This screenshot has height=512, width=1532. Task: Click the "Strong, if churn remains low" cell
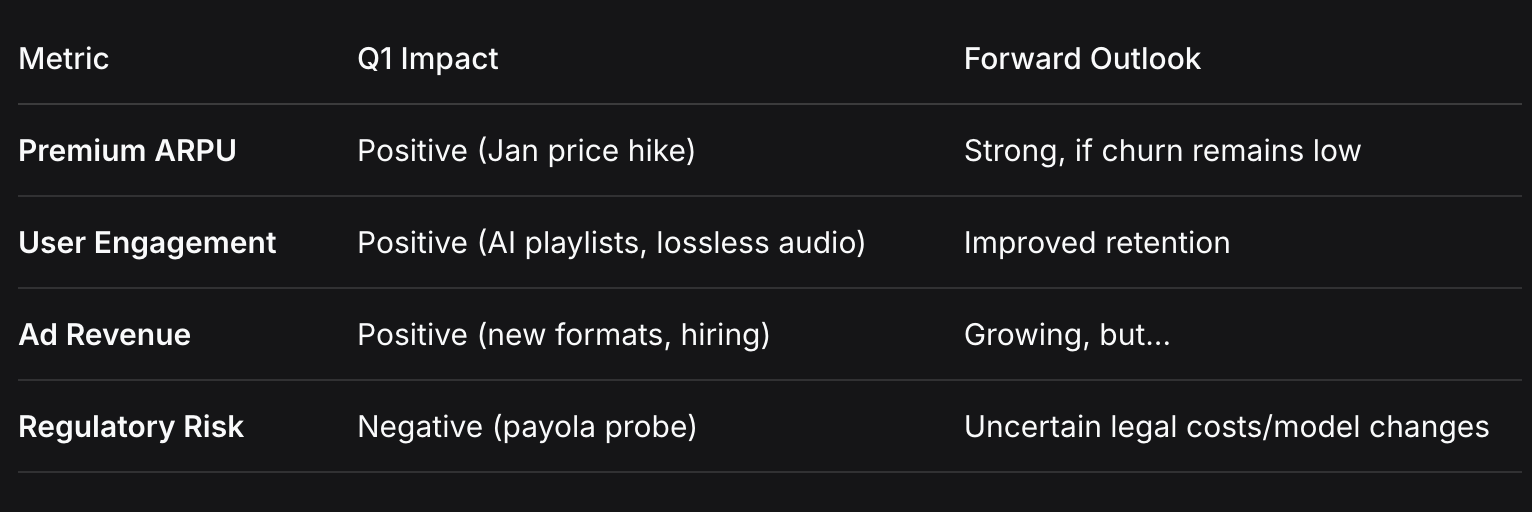pos(1162,151)
